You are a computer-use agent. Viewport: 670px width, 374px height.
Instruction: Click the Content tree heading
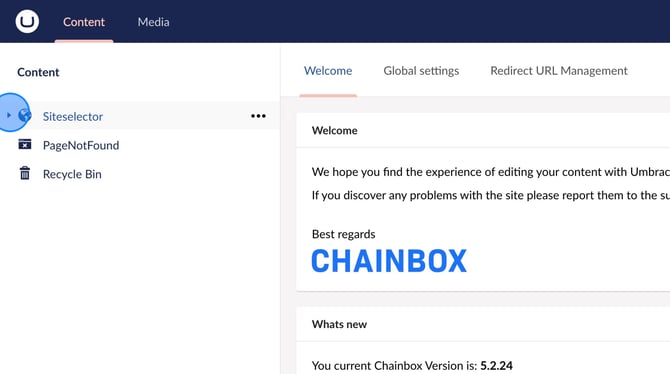[38, 72]
